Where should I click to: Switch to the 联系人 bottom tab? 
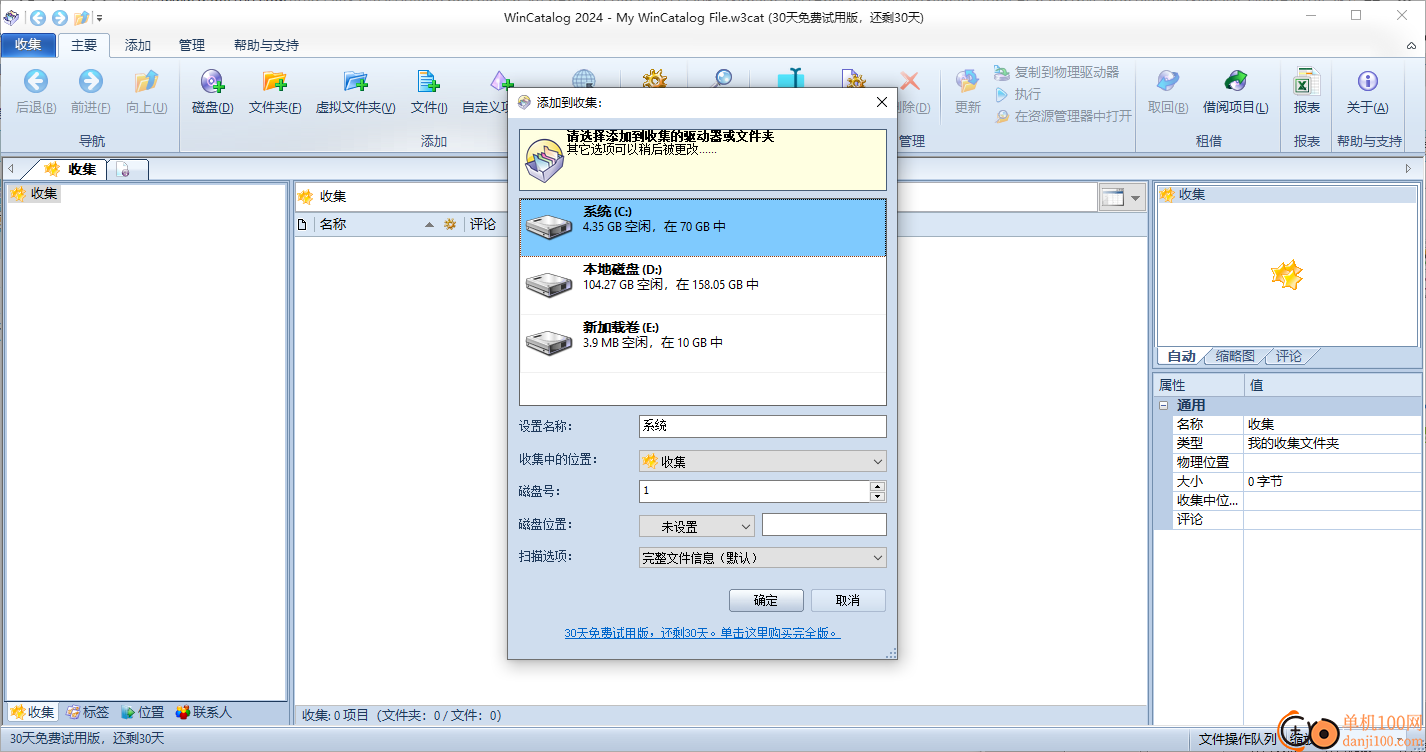tap(204, 713)
